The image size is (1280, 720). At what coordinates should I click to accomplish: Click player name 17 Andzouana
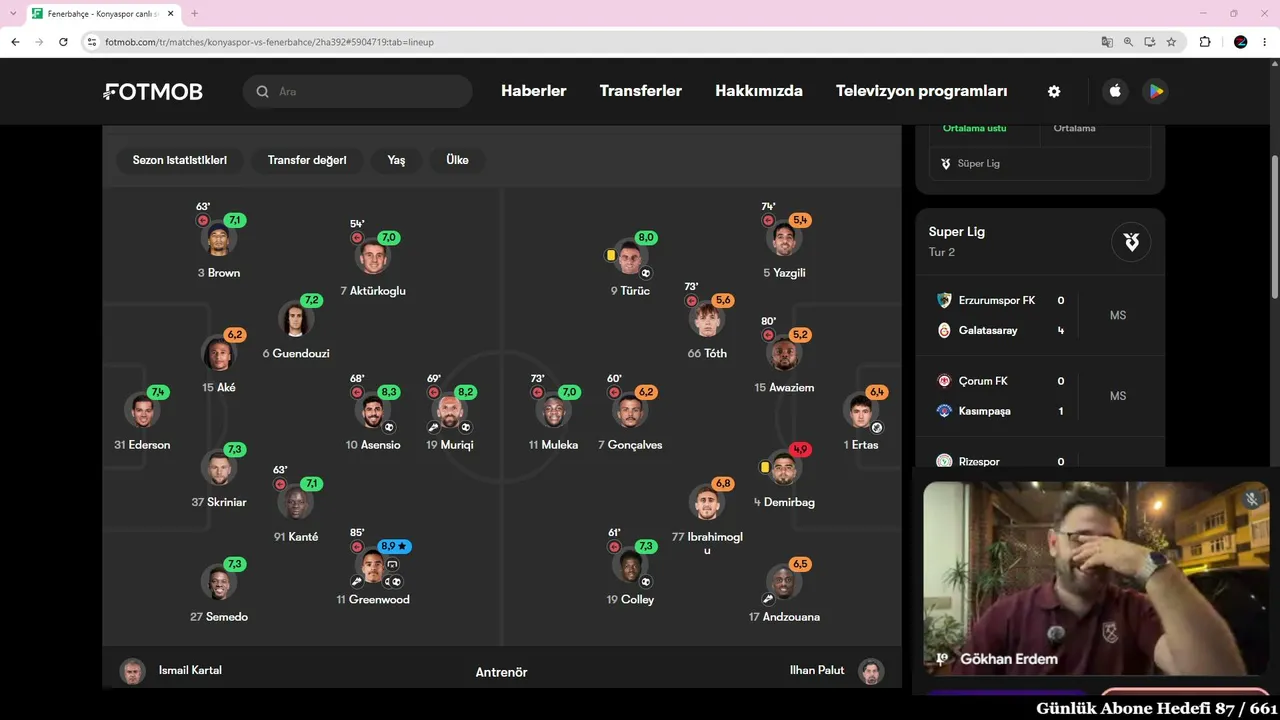[784, 617]
